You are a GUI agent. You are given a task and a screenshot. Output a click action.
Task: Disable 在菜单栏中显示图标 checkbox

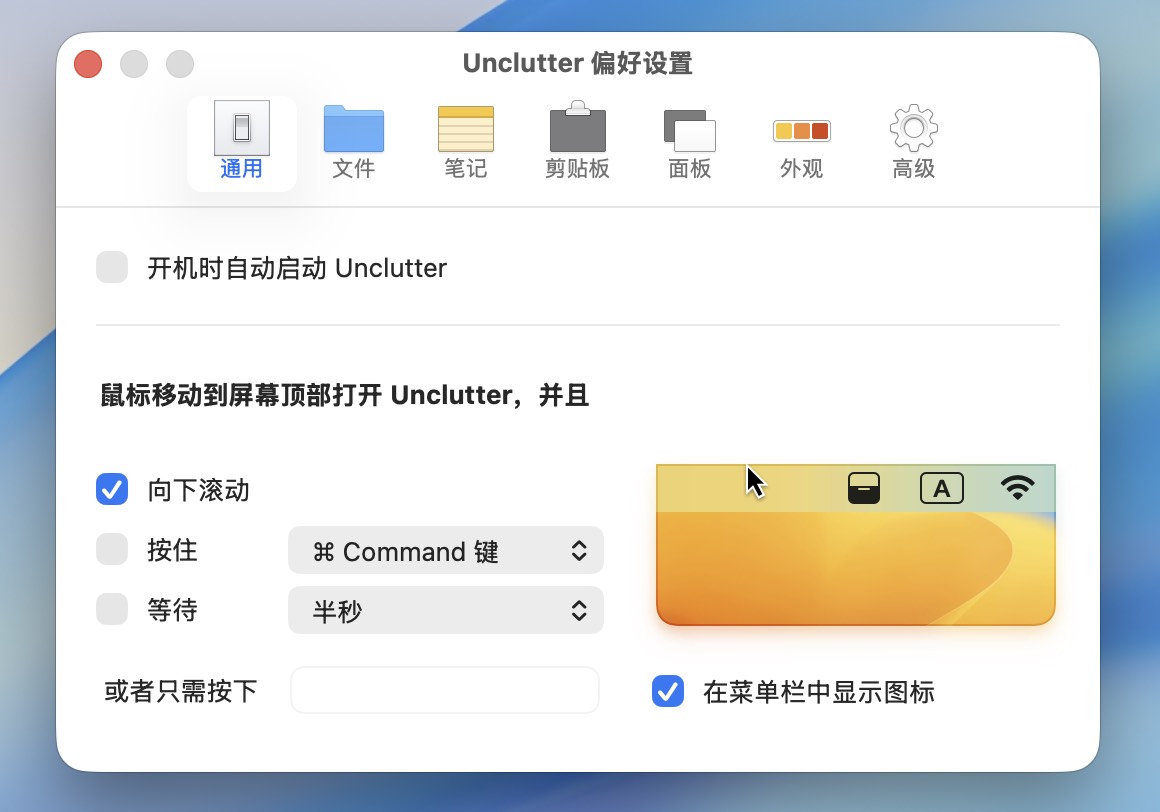point(668,691)
